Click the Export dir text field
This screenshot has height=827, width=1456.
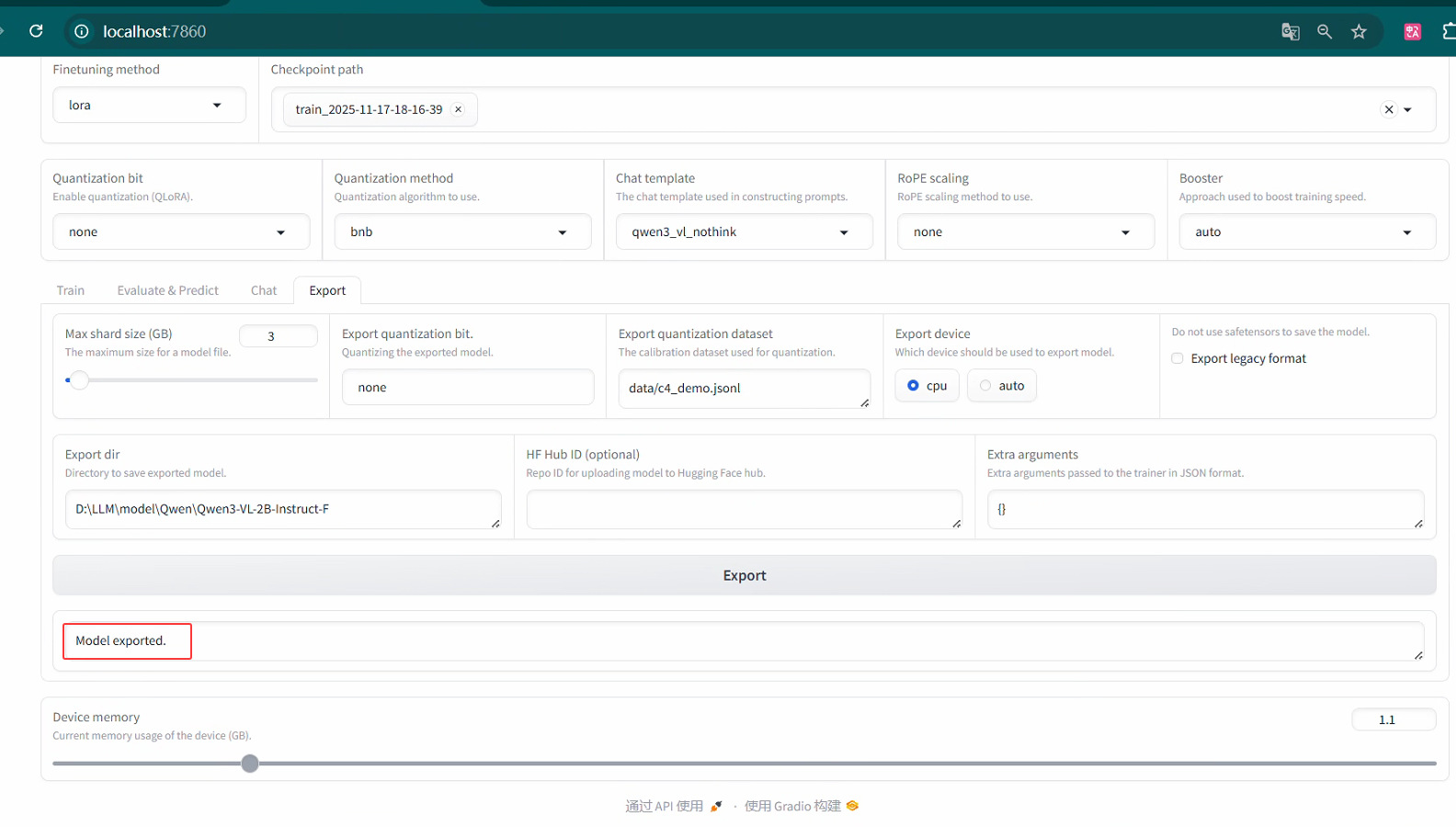tap(283, 509)
